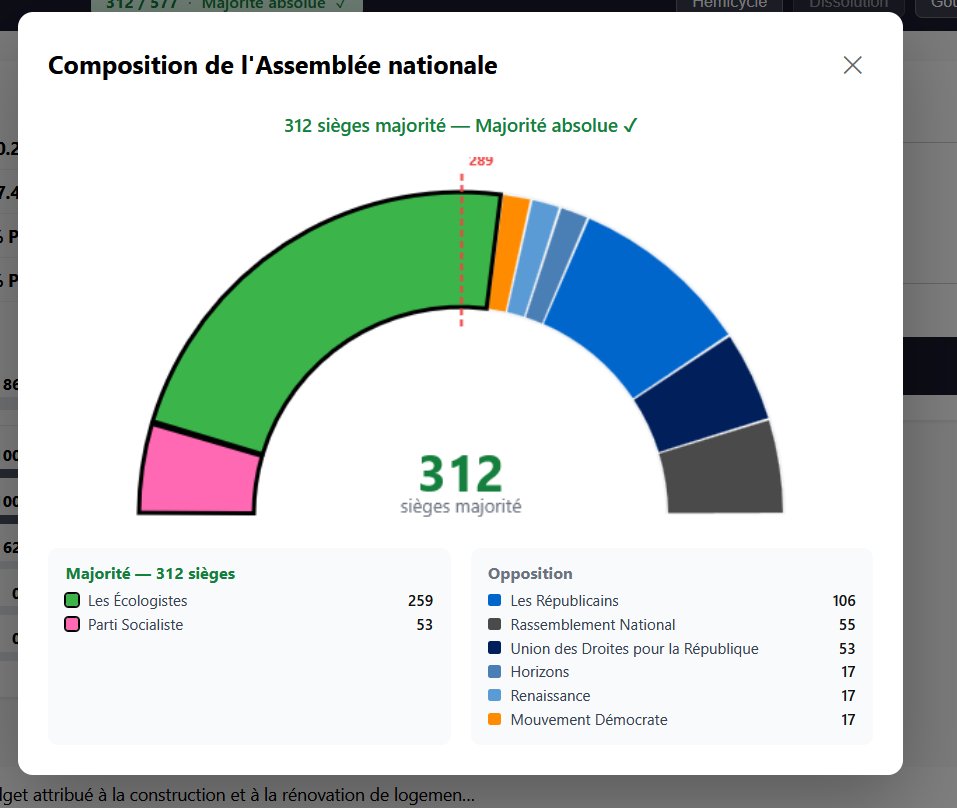Click the '312 sièges majorité — Majorité absolue' status line
Screen dimensions: 957x808
(461, 126)
